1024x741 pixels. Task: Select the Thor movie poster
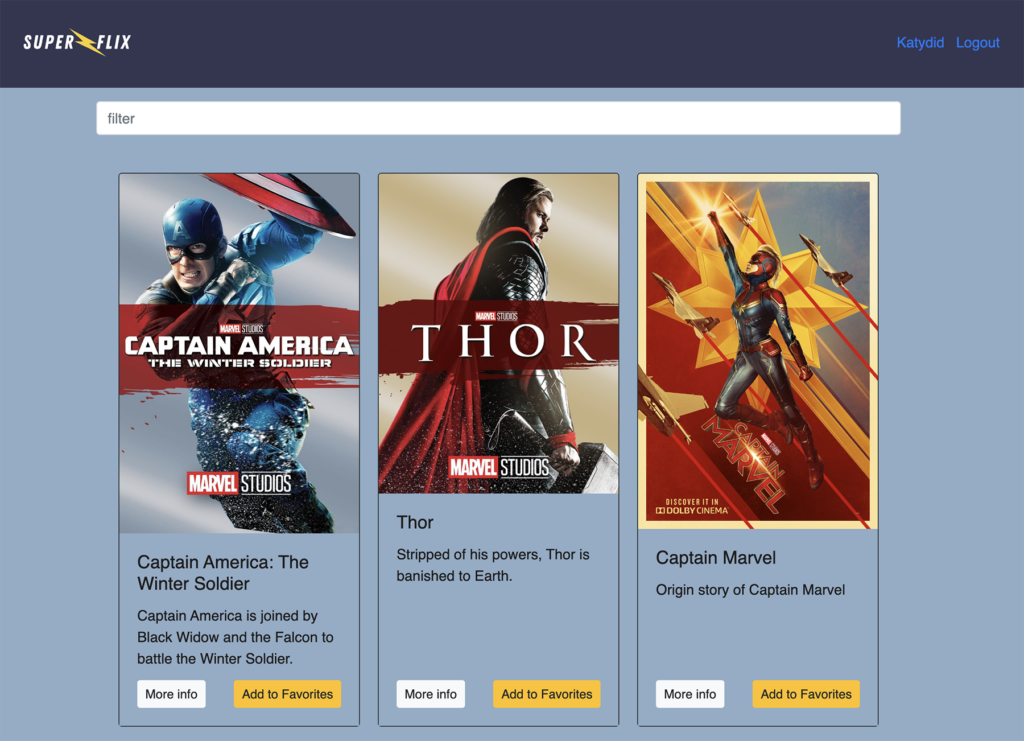coord(498,334)
